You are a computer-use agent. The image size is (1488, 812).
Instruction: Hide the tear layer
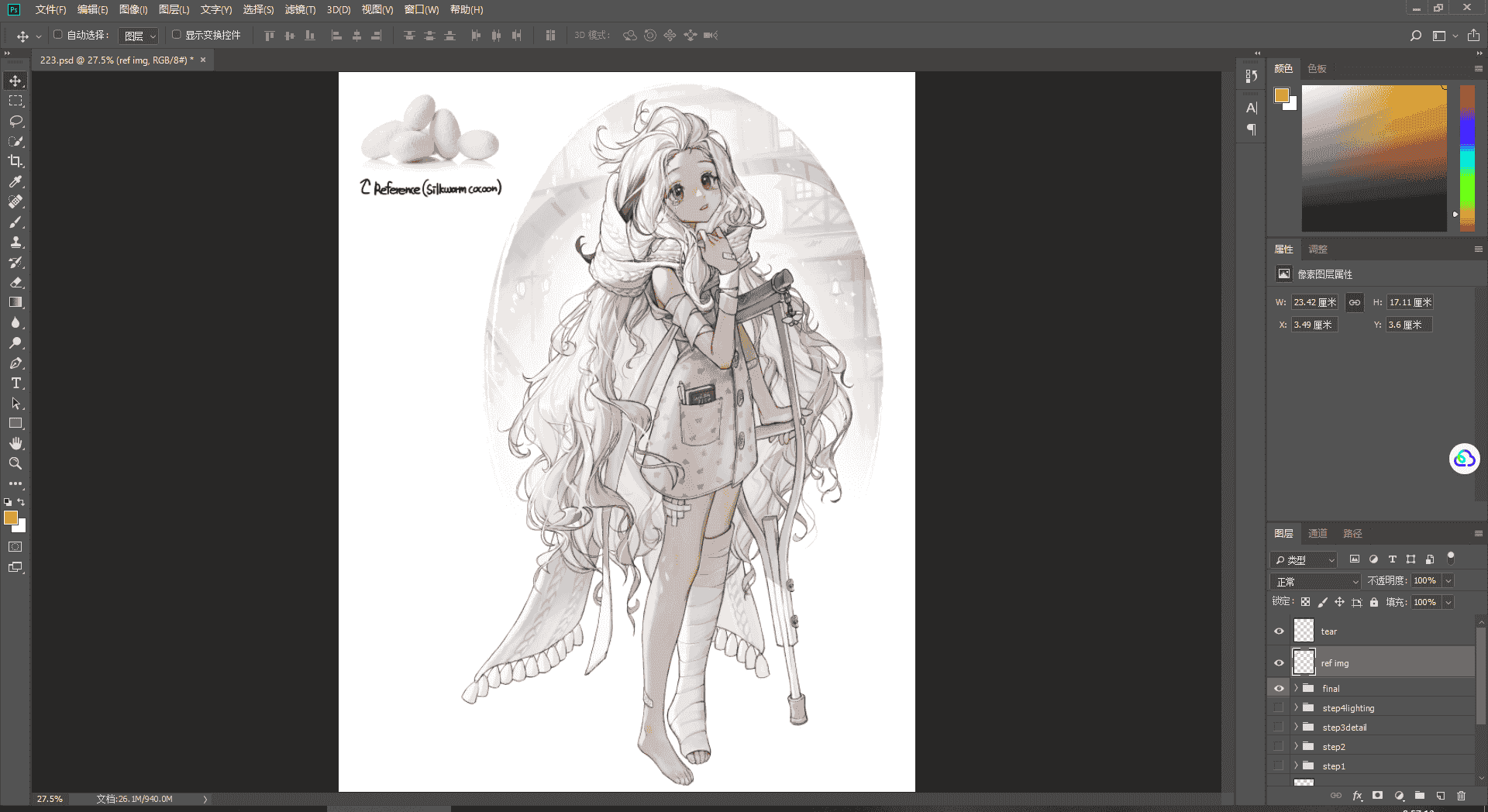1279,631
